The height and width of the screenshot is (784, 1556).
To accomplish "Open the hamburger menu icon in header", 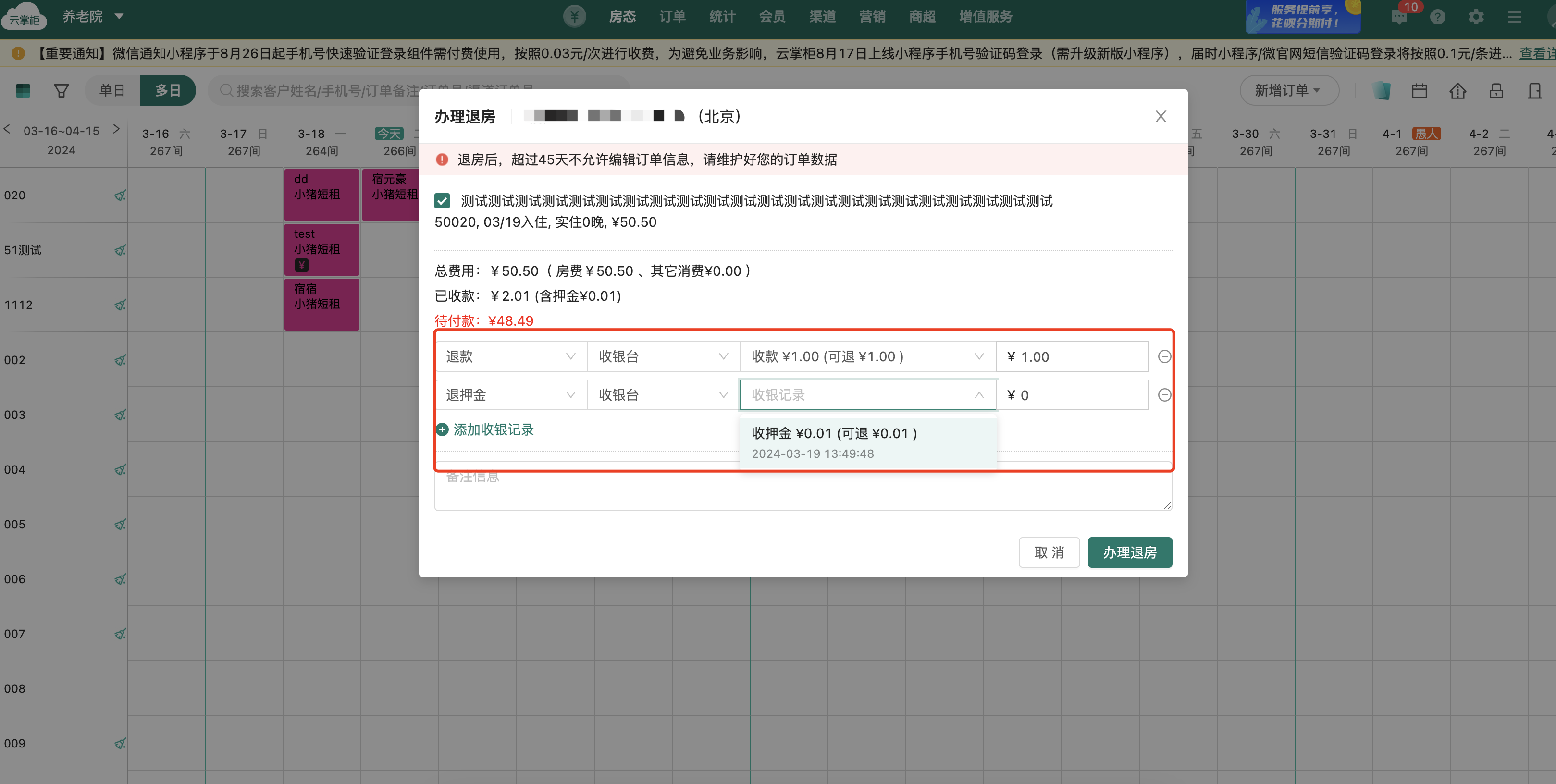I will coord(1514,17).
